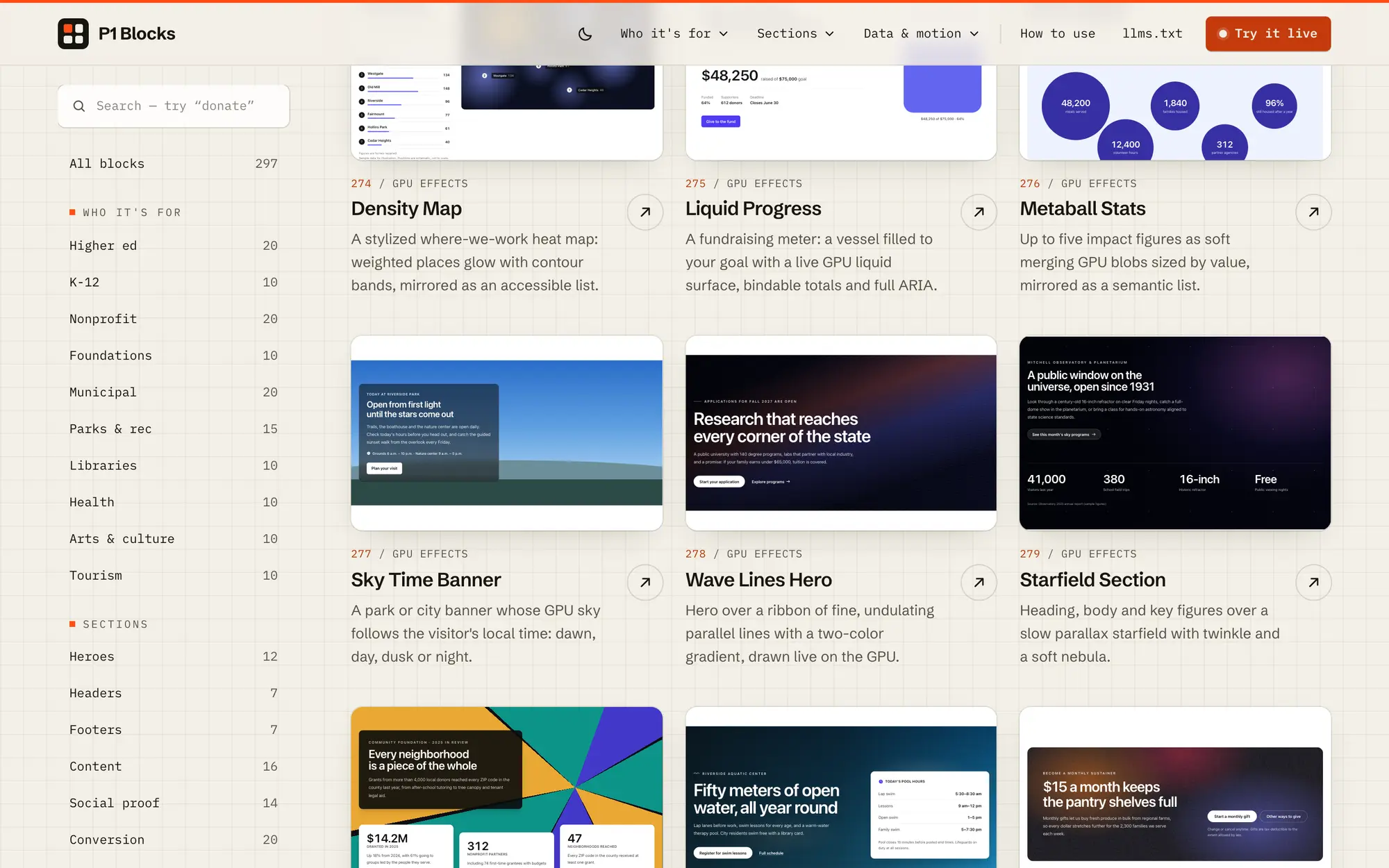Open the "Liquid Progress" title link
Image resolution: width=1389 pixels, height=868 pixels.
[x=753, y=208]
